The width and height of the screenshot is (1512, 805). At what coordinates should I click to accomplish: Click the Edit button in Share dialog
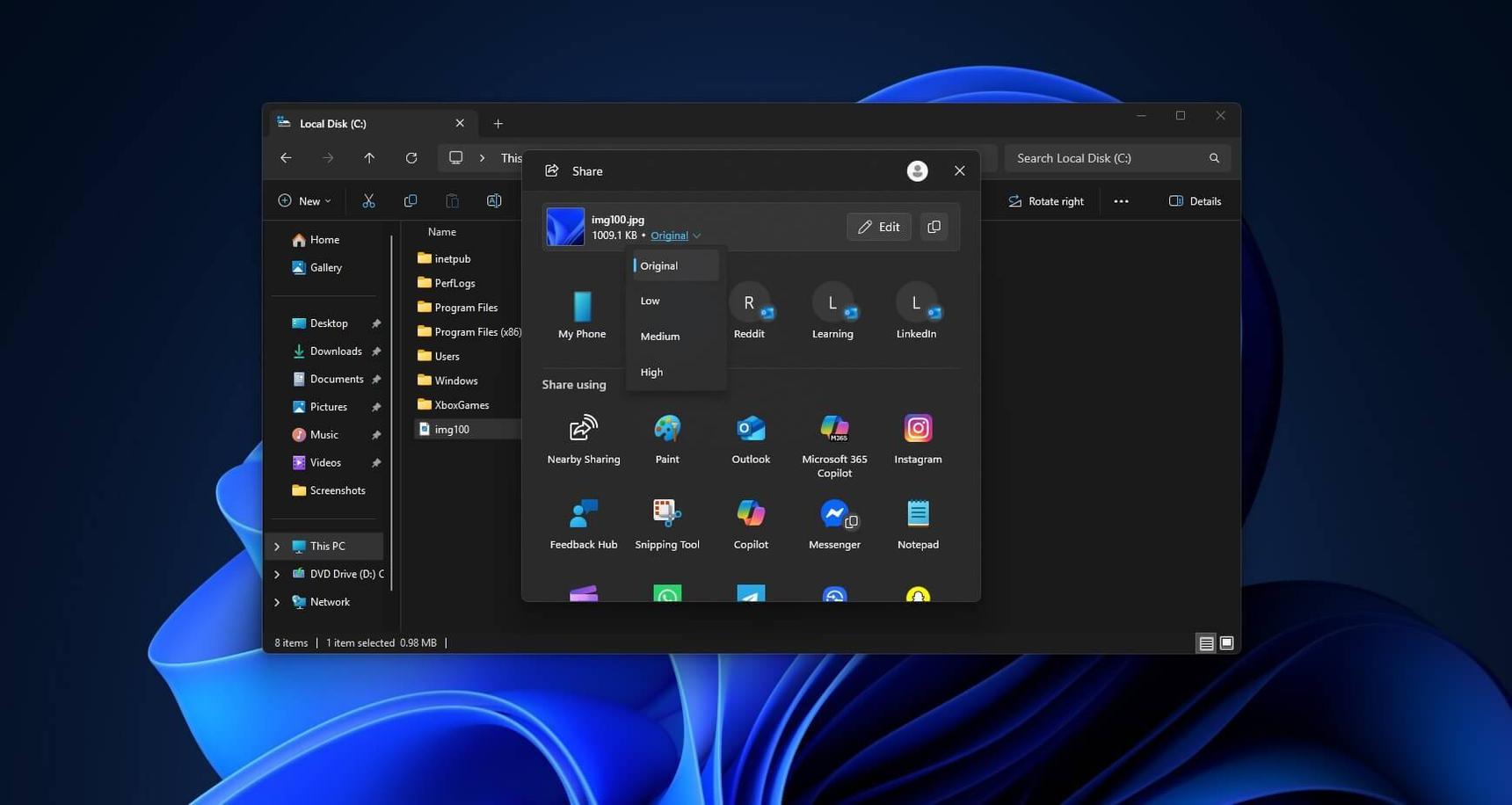(x=878, y=227)
